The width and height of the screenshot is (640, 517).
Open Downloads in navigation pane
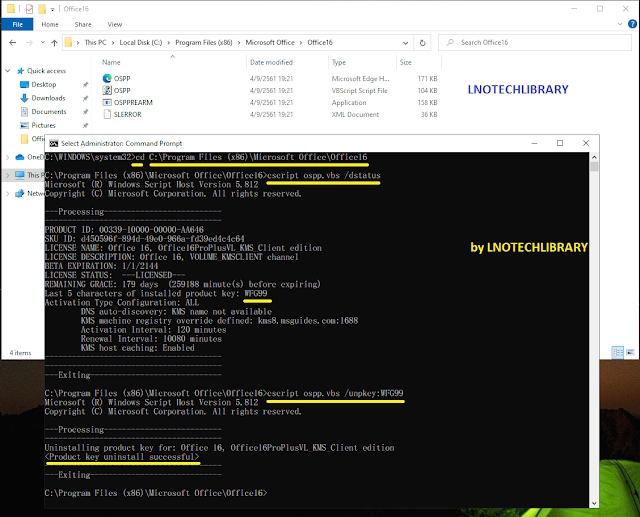click(x=48, y=98)
